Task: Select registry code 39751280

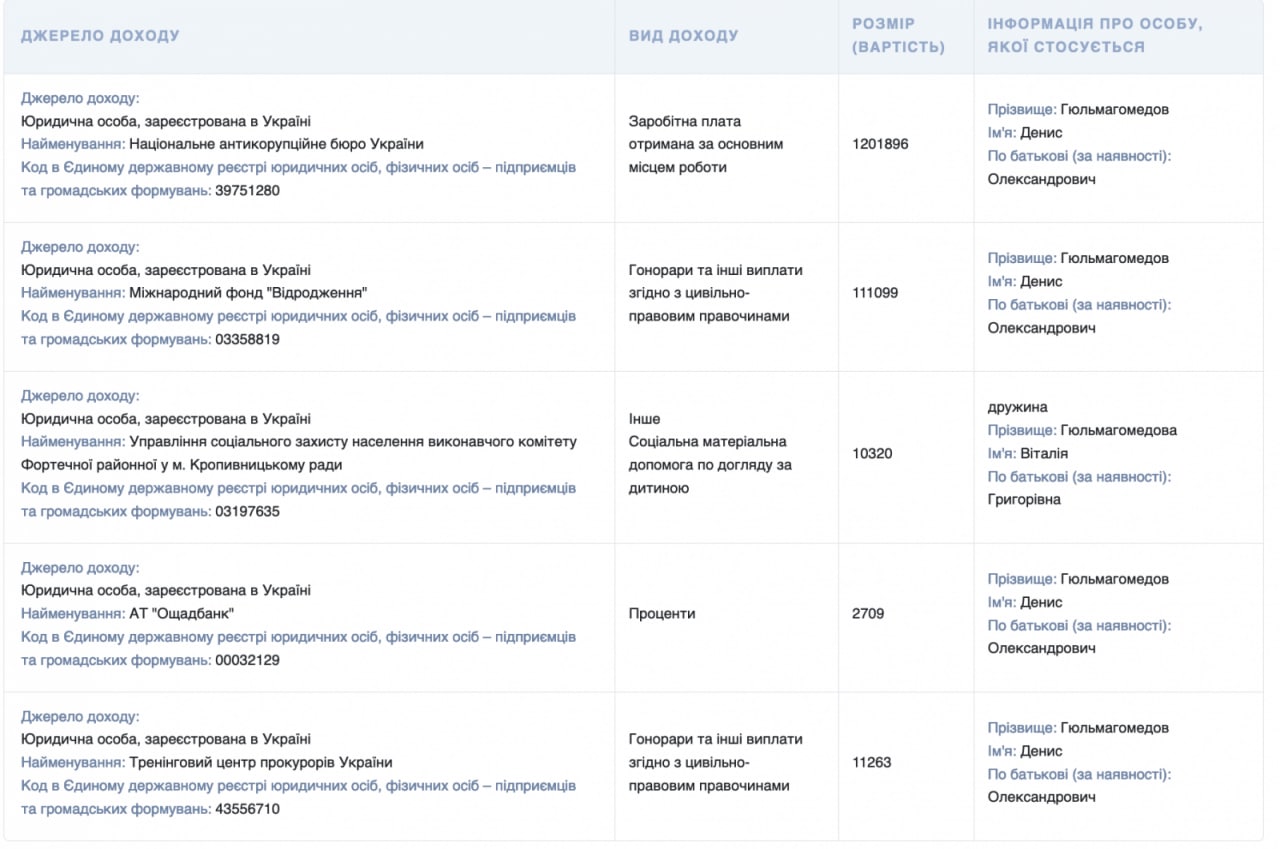Action: pos(247,190)
